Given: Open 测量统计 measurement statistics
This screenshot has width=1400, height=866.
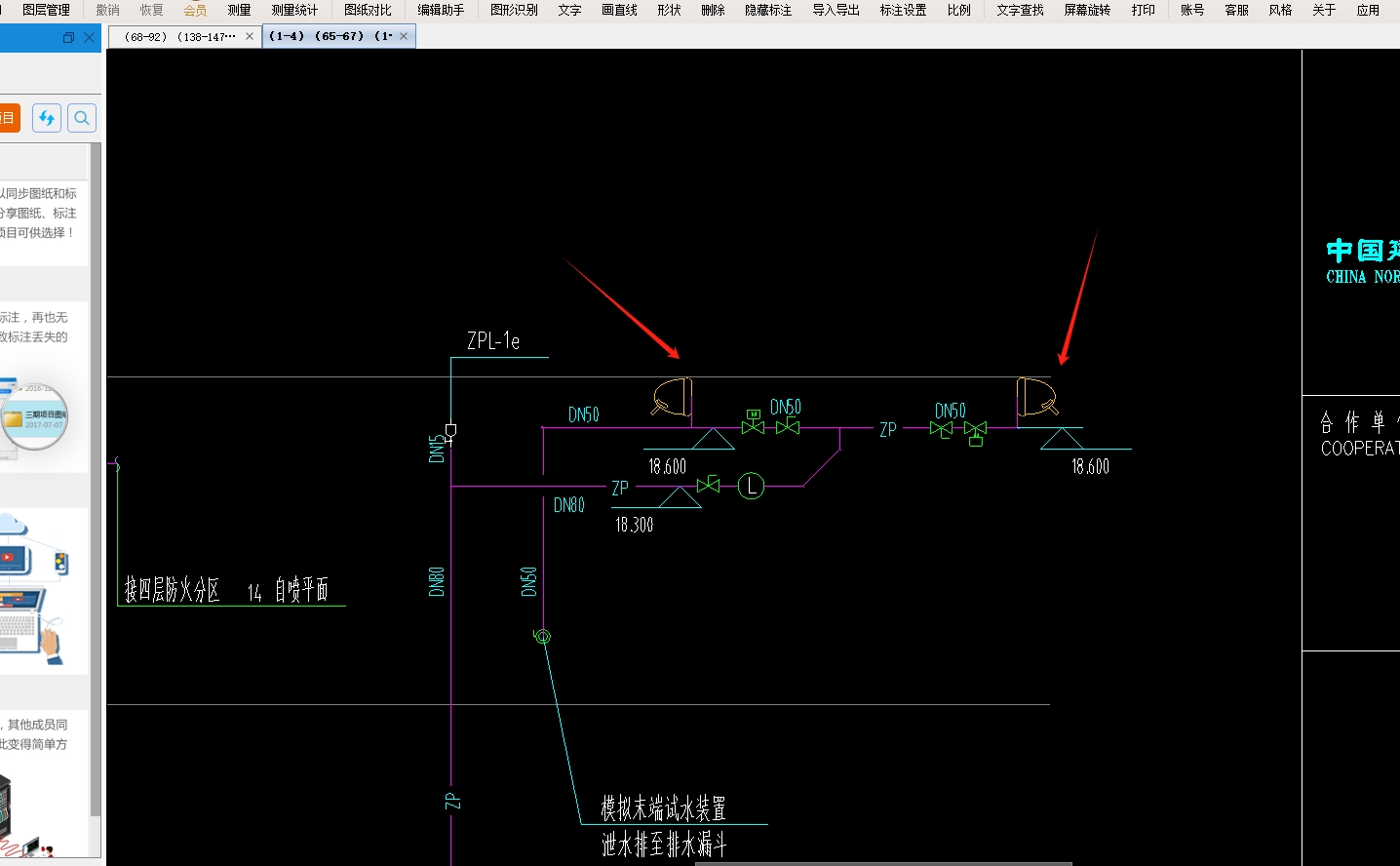Looking at the screenshot, I should pos(294,10).
